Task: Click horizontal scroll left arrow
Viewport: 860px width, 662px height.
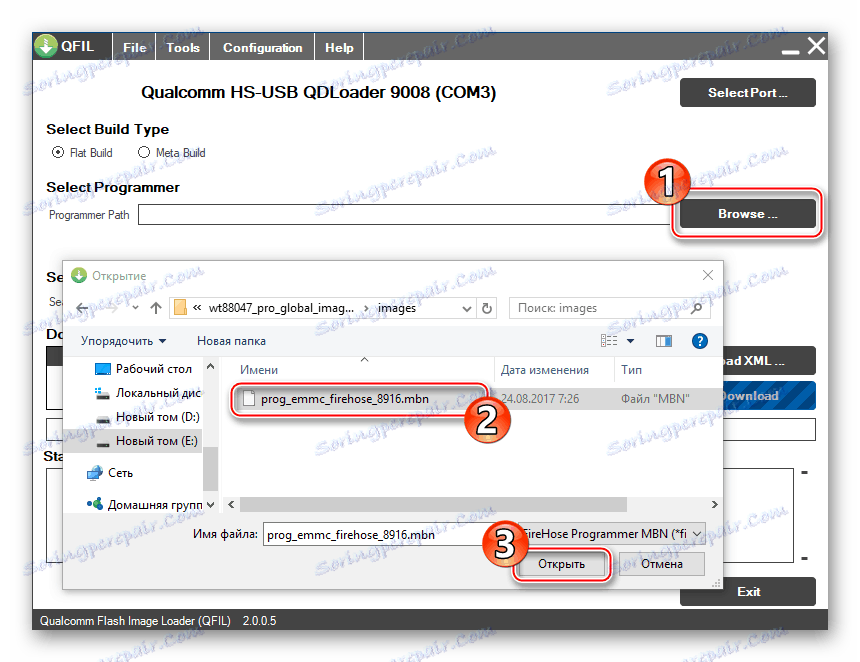Action: [231, 504]
